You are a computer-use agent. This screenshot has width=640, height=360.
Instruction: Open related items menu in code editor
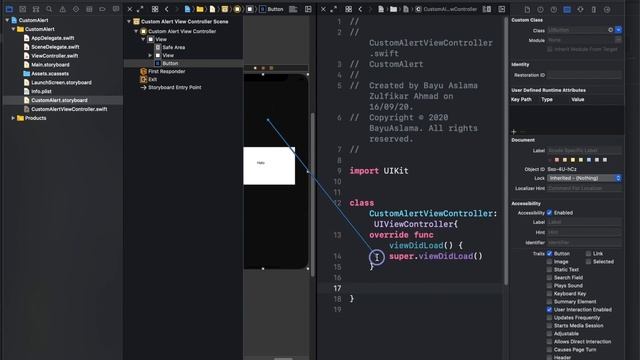point(349,9)
